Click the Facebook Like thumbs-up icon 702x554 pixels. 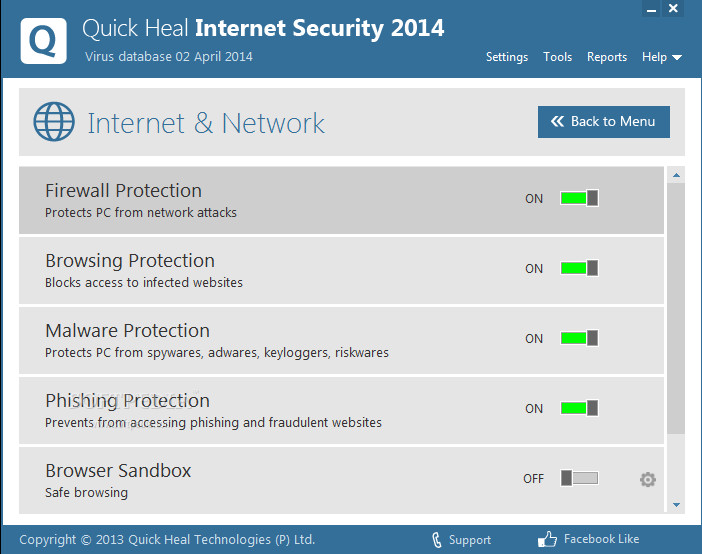click(x=547, y=539)
